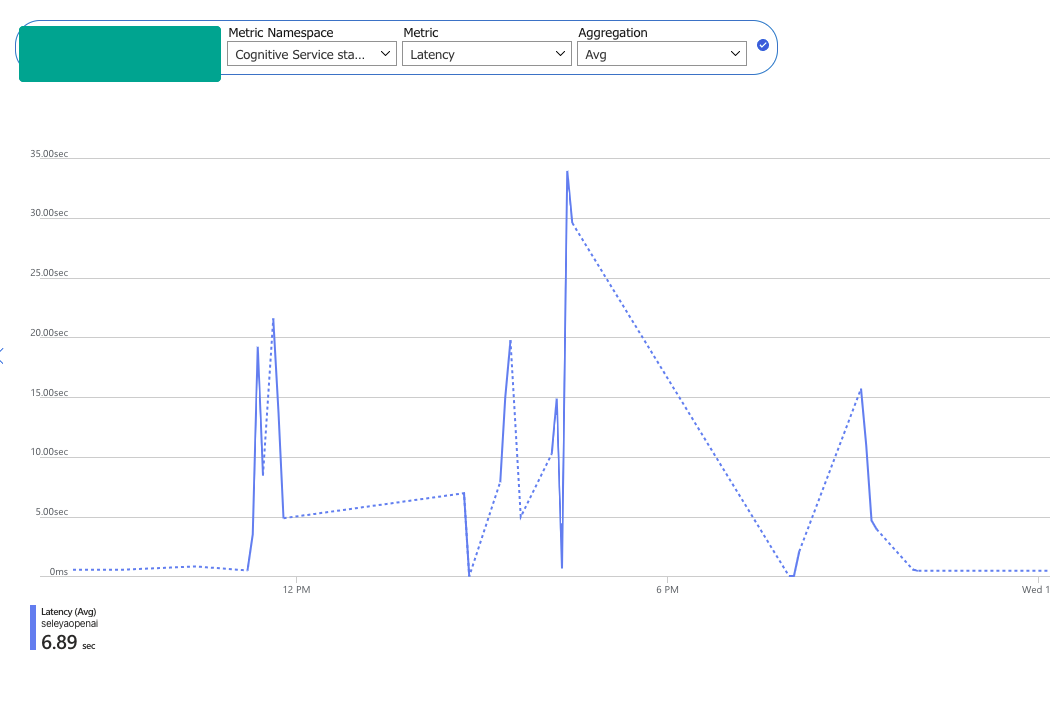
Task: Click the 30.00sec y-axis label
Action: point(49,213)
